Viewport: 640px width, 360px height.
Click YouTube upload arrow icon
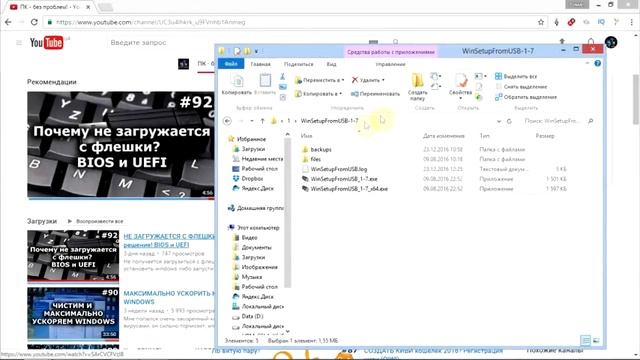[562, 42]
